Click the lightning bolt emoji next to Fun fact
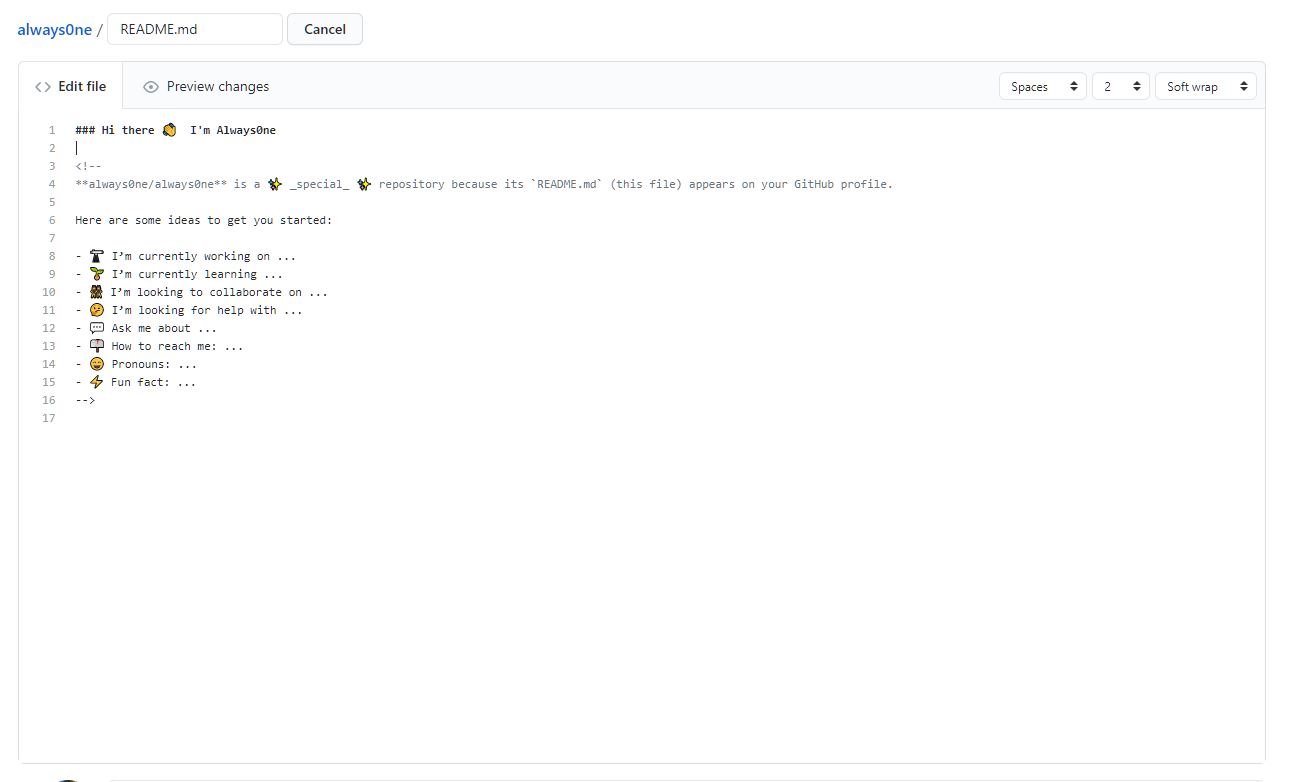 pyautogui.click(x=97, y=382)
